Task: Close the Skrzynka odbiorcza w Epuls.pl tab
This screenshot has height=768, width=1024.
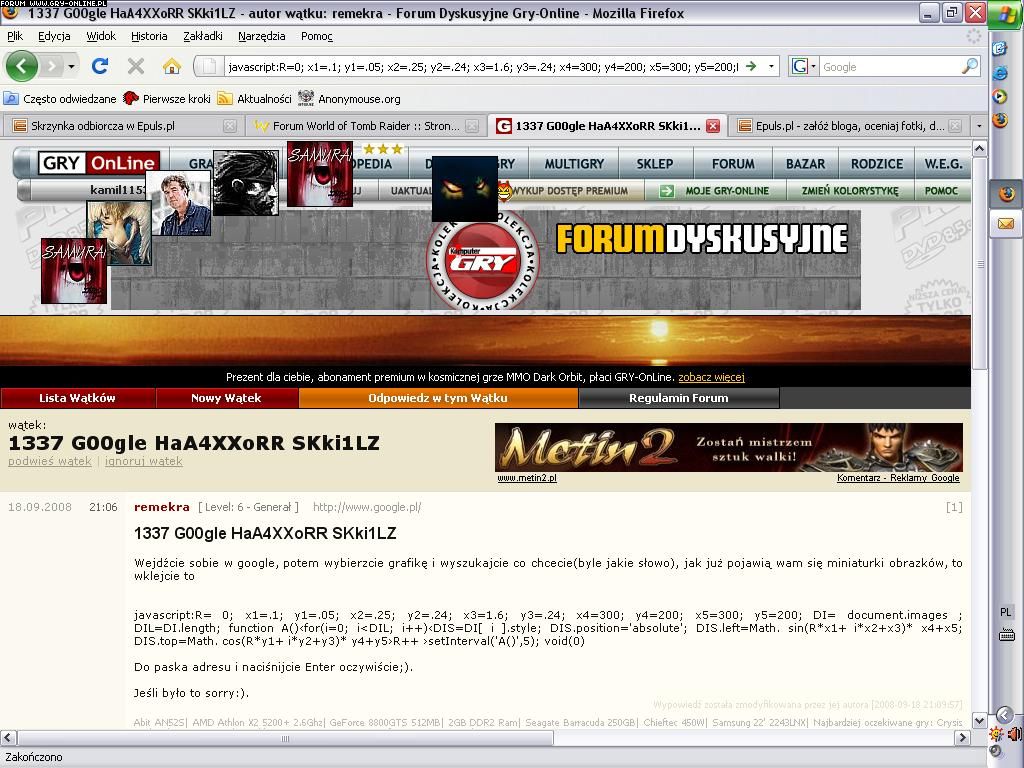Action: [229, 126]
